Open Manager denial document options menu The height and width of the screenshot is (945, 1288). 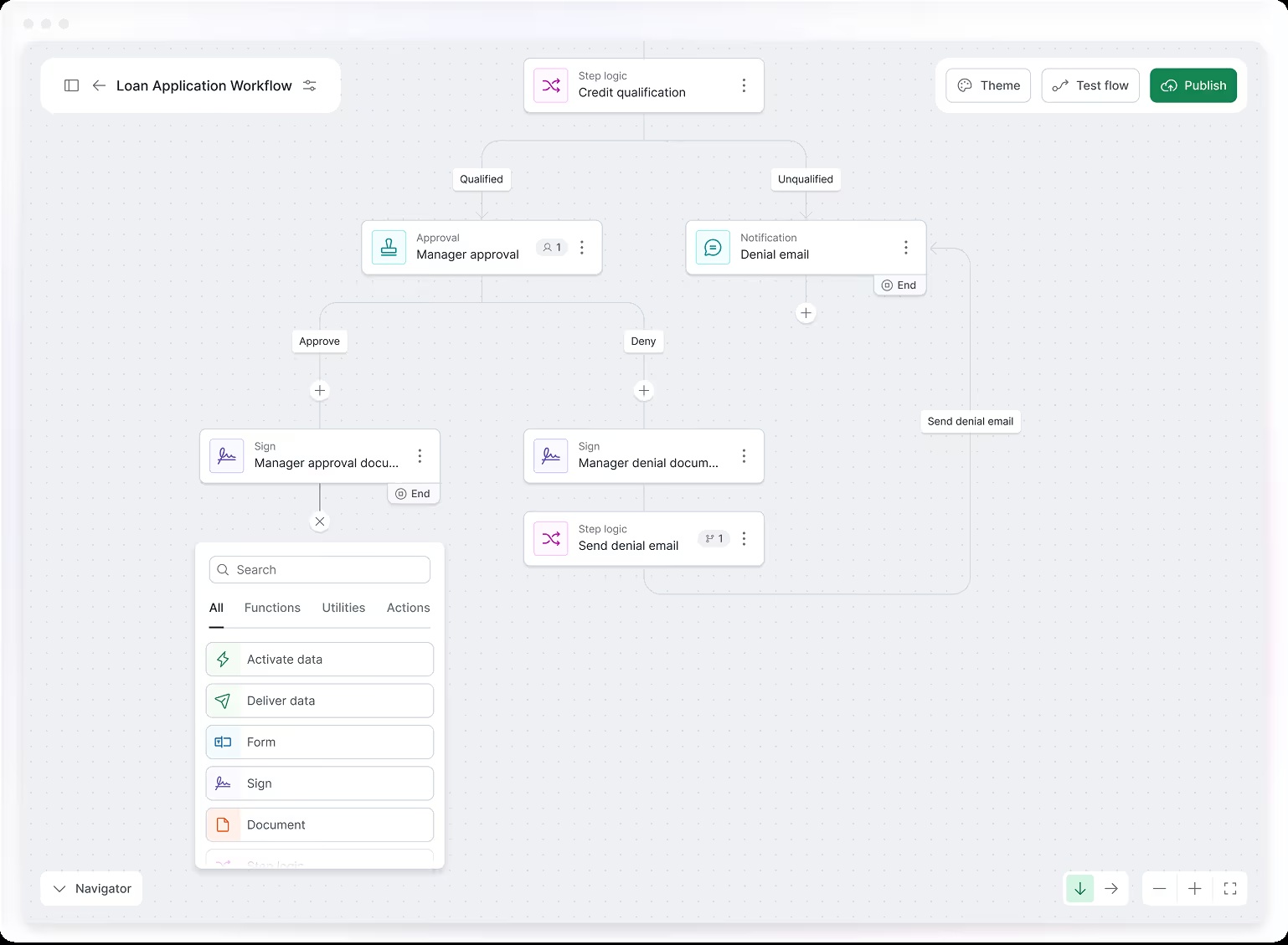click(x=744, y=456)
